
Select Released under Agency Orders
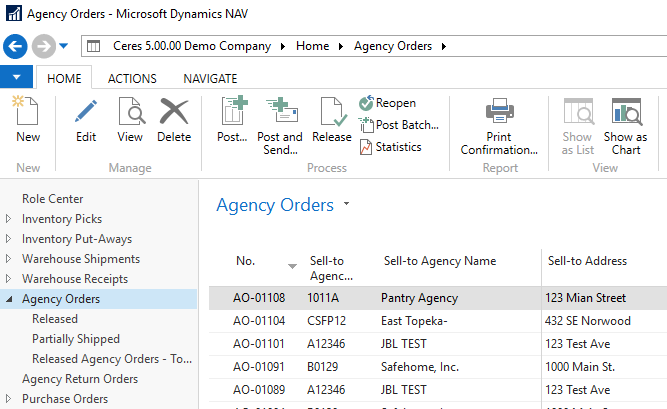pos(55,319)
